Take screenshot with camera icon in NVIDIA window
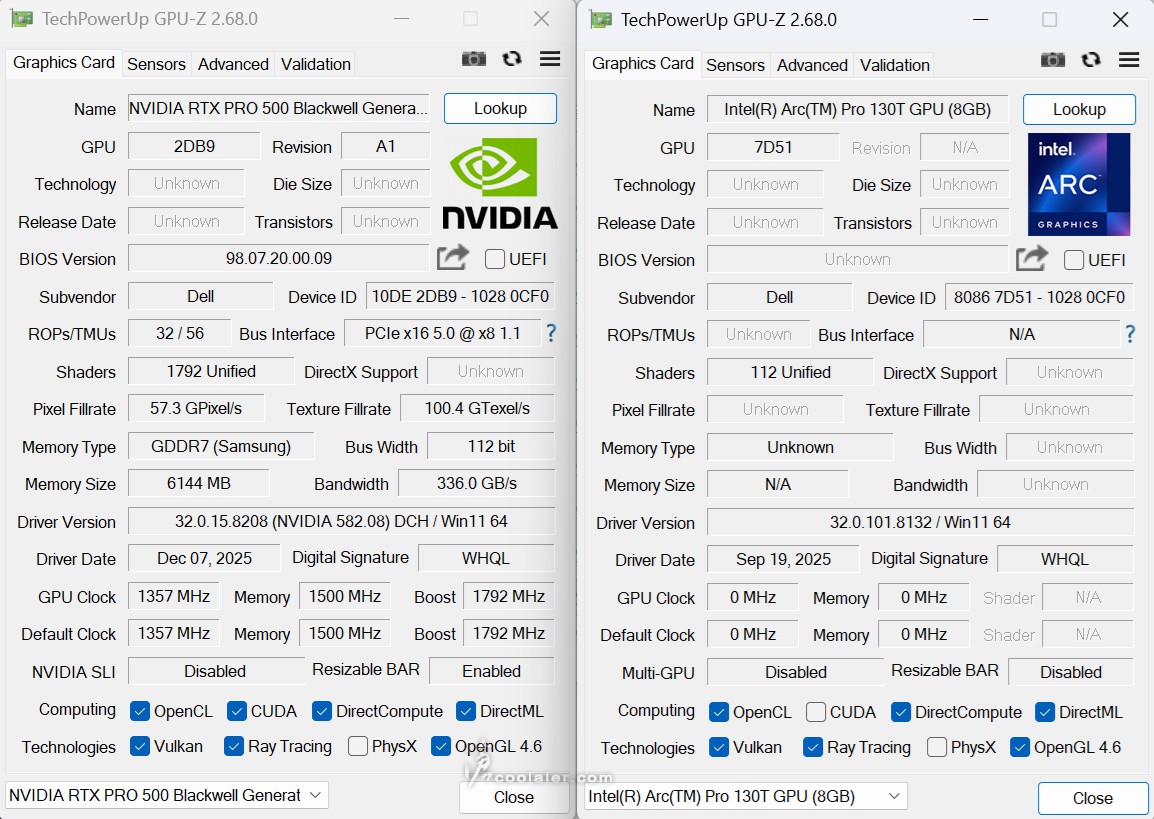The image size is (1154, 819). [x=474, y=59]
